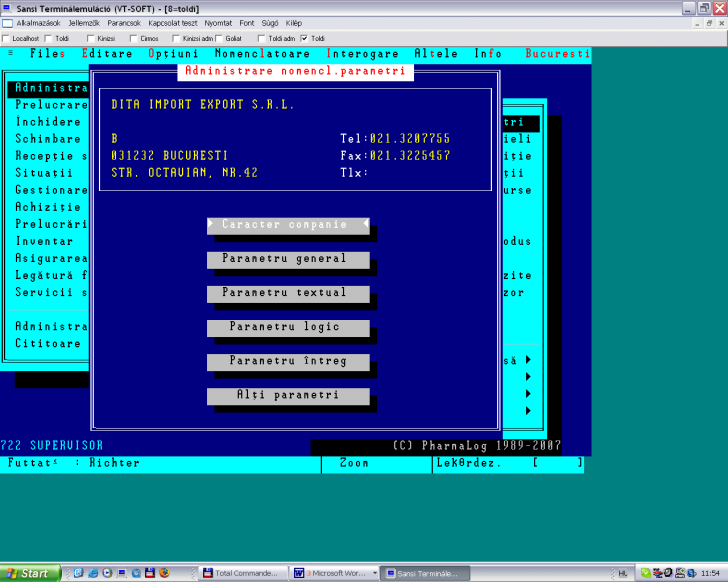The width and height of the screenshot is (728, 582).
Task: Check the Kinizsi checkbox
Action: [91, 39]
